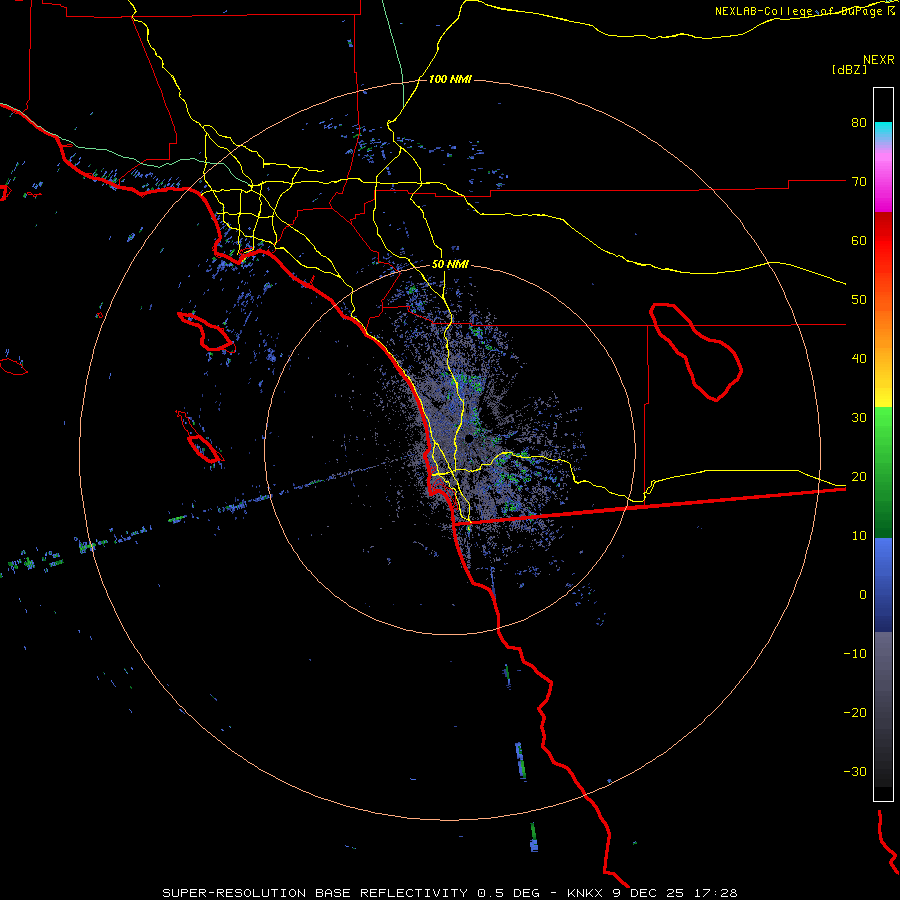Click the 50 value on the dBZ scale
The width and height of the screenshot is (900, 900).
tap(859, 300)
